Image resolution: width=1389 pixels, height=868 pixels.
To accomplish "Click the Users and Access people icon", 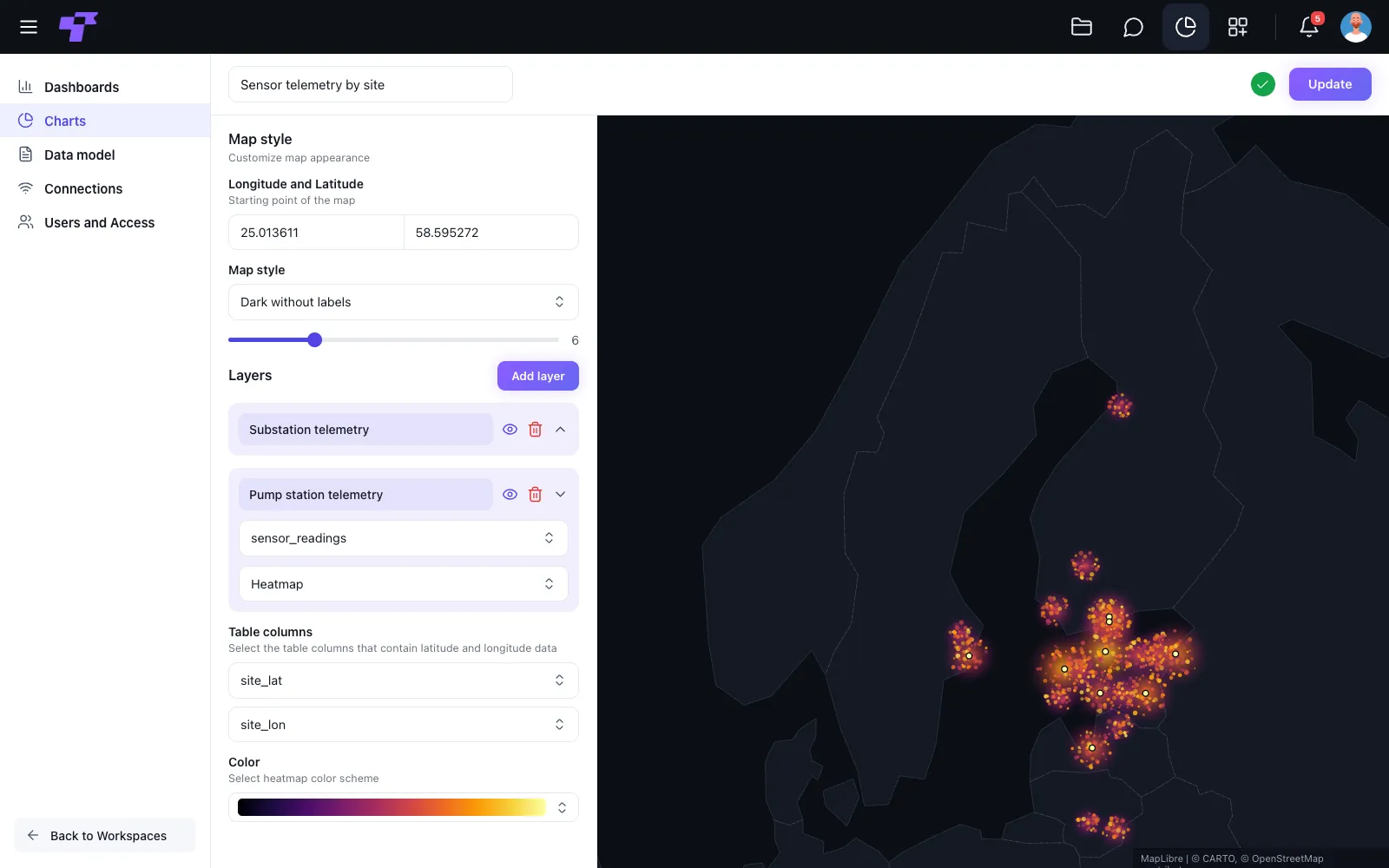I will pos(26,222).
